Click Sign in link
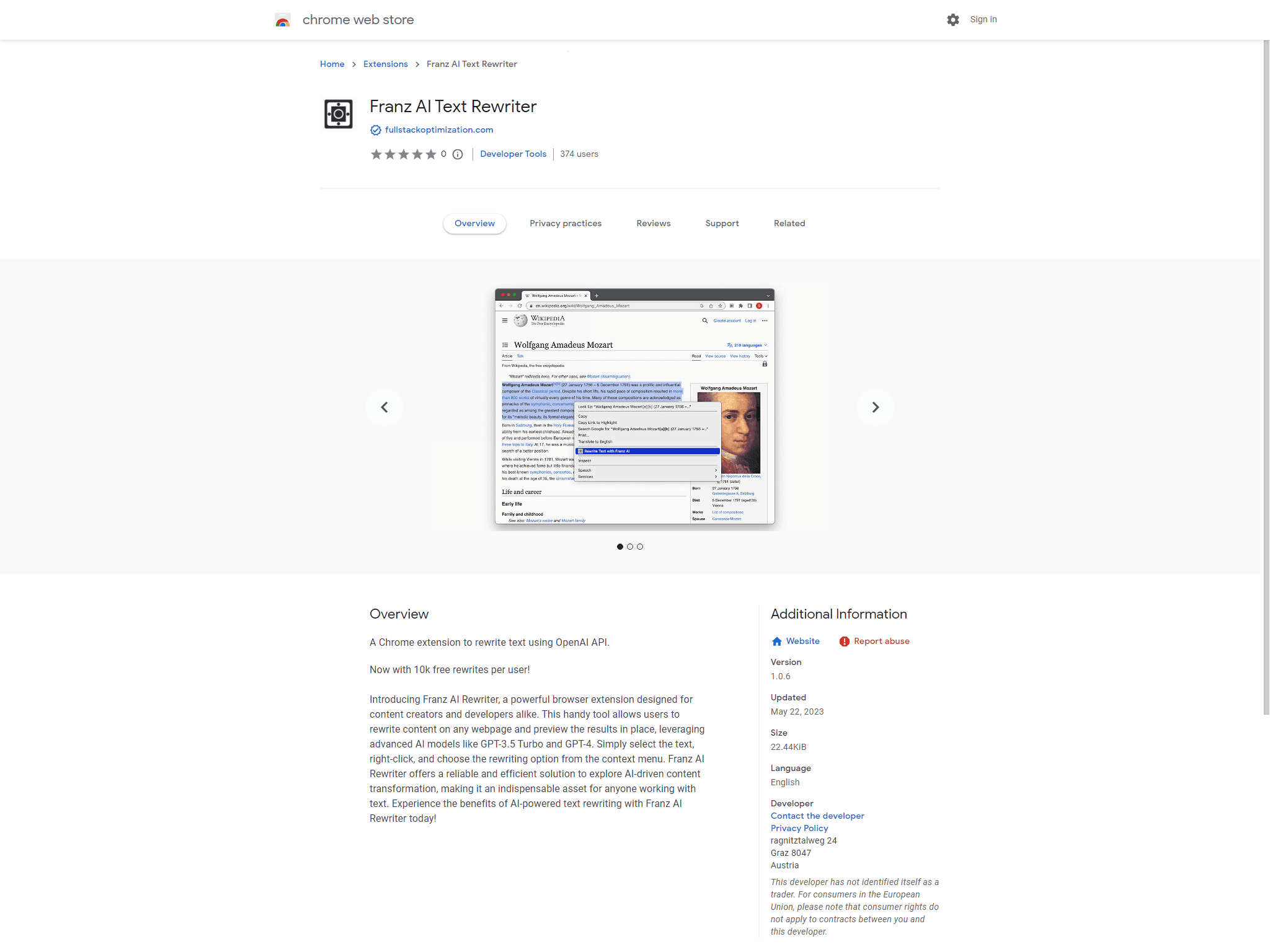 984,20
